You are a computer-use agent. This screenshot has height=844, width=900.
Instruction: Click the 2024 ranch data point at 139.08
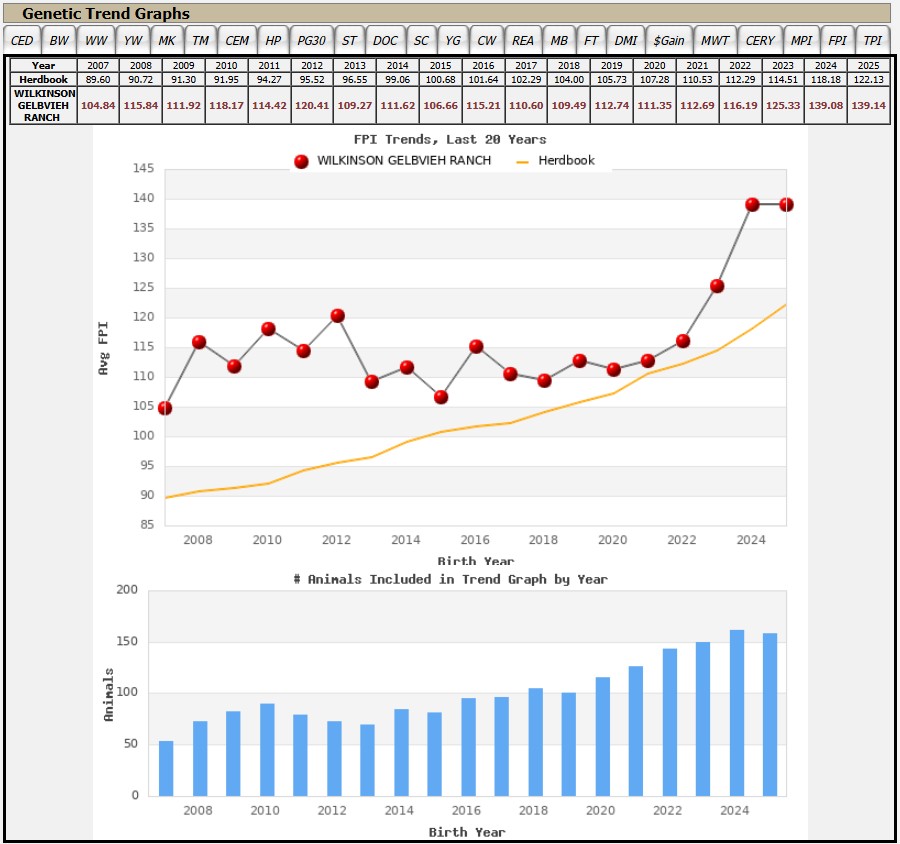click(752, 204)
